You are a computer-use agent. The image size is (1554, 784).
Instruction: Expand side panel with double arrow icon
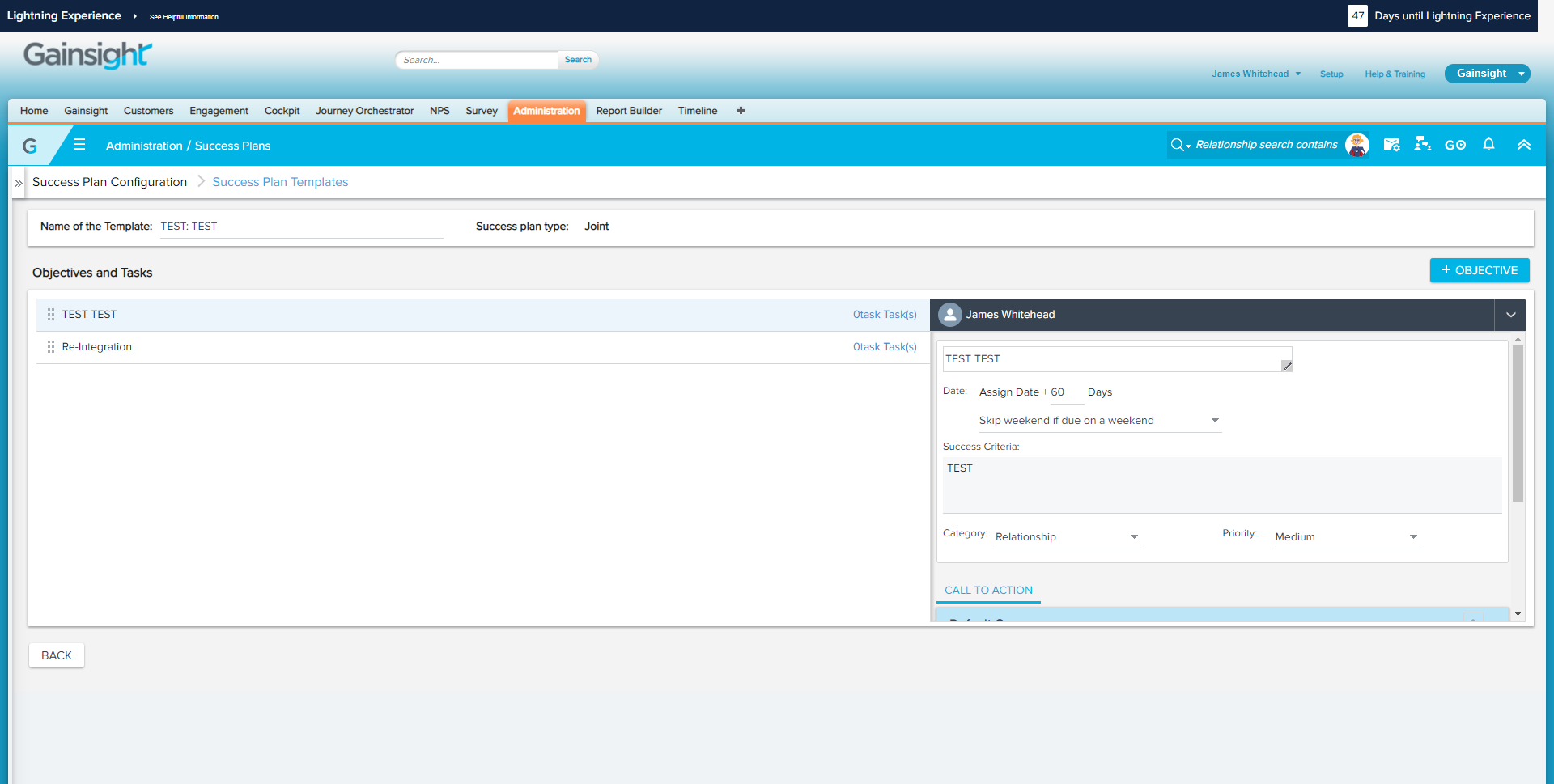click(x=19, y=183)
